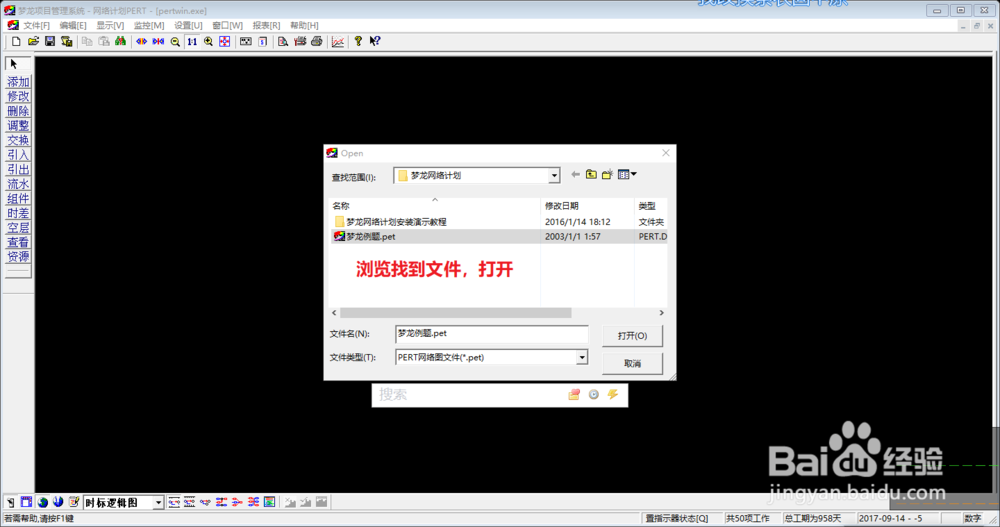Click the Open folder icon in the toolbar
This screenshot has width=1000, height=527.
point(33,41)
